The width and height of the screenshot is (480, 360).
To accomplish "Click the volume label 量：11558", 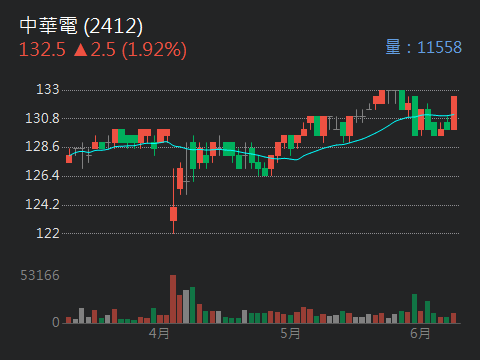I will (x=423, y=47).
